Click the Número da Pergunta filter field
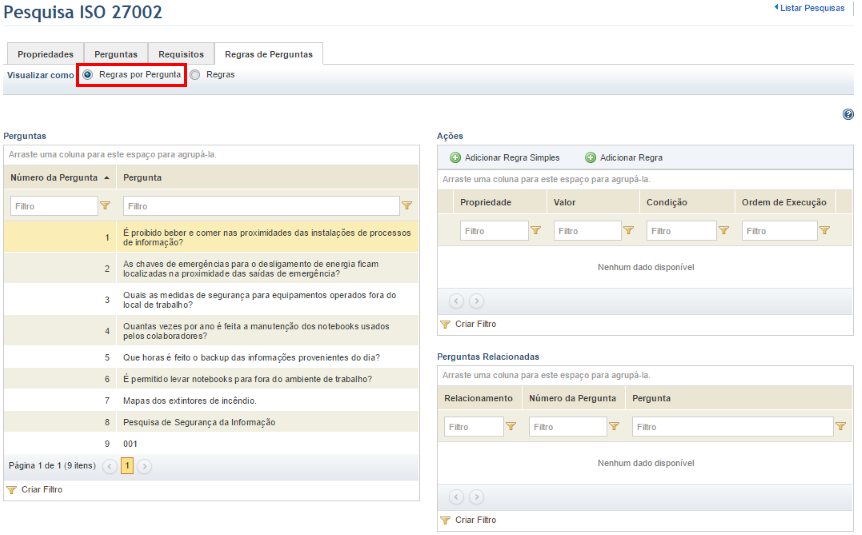The image size is (862, 535). [54, 206]
